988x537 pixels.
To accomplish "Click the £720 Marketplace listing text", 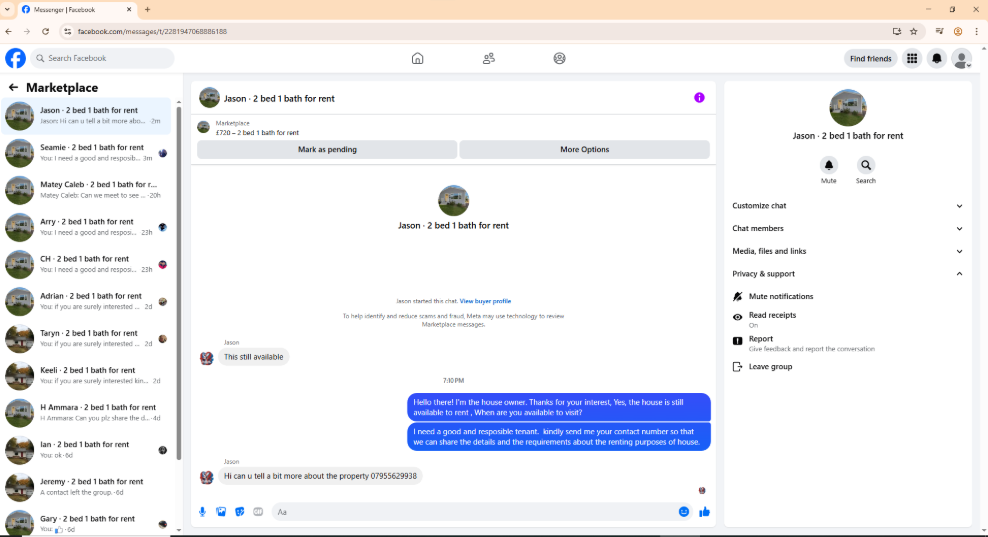I will tap(257, 133).
